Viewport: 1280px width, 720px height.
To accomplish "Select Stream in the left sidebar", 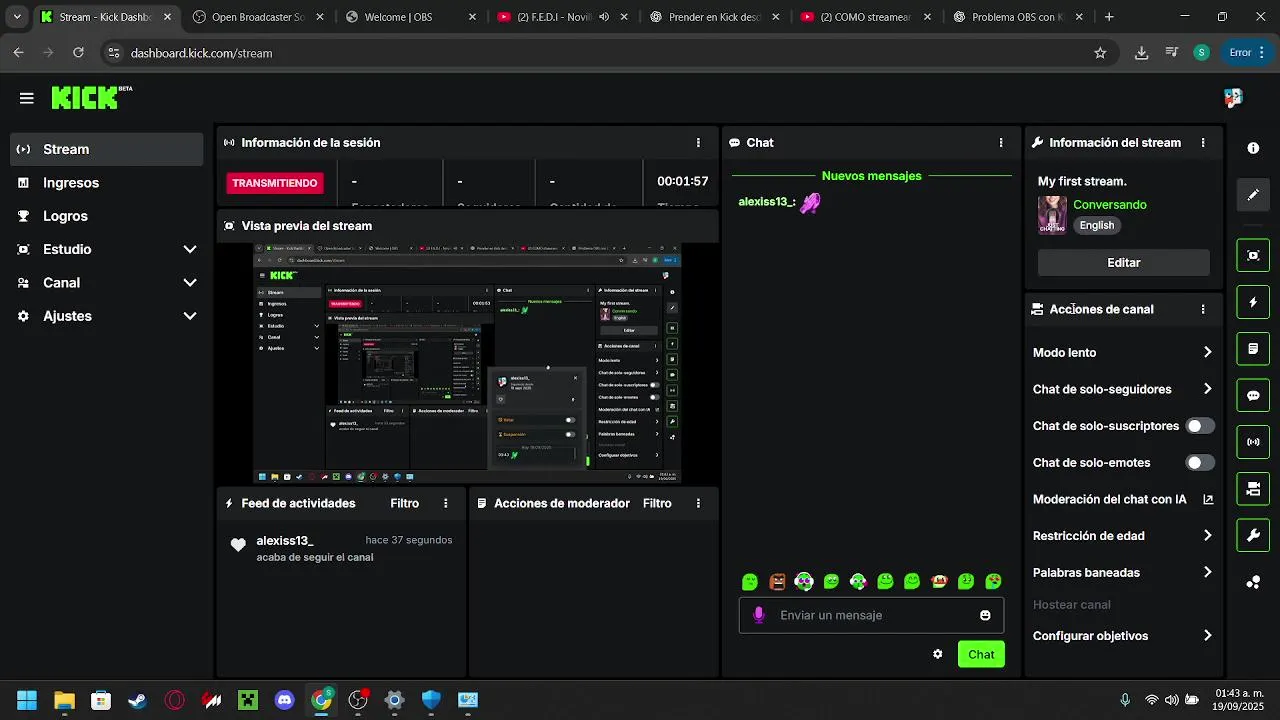I will (107, 150).
